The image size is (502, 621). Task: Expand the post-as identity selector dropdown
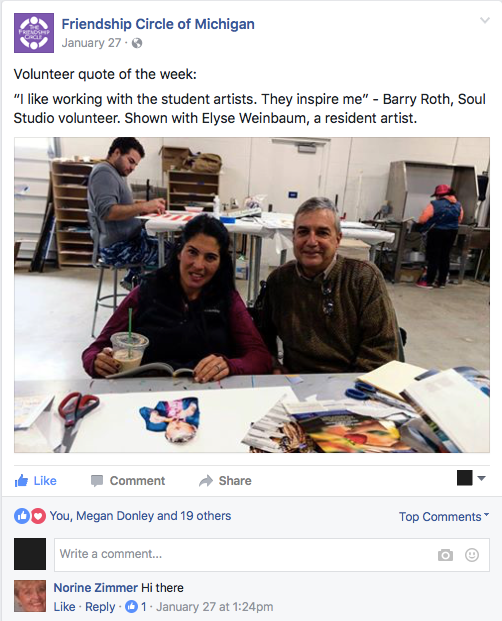click(471, 478)
